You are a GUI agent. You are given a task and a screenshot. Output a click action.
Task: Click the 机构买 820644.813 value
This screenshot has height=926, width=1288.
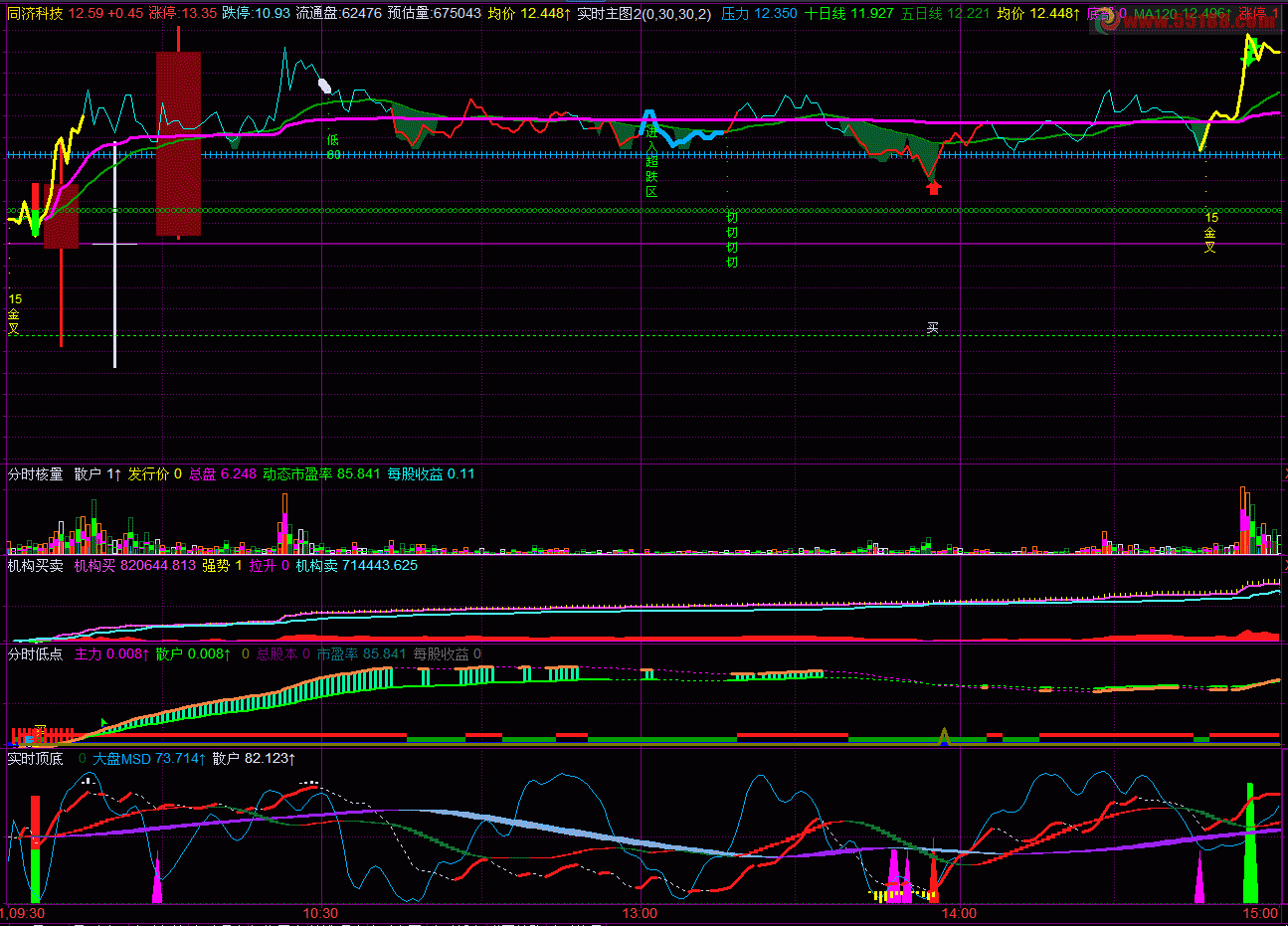pyautogui.click(x=135, y=565)
